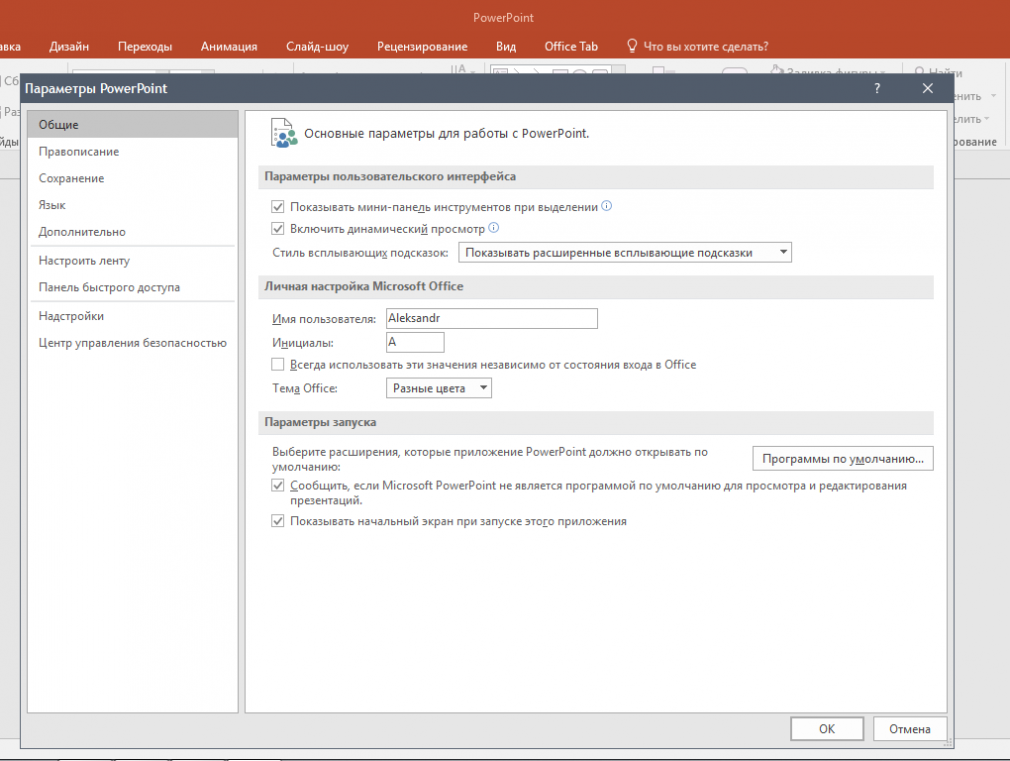Open 'Дизайн' ribbon tab in PowerPoint

click(69, 46)
